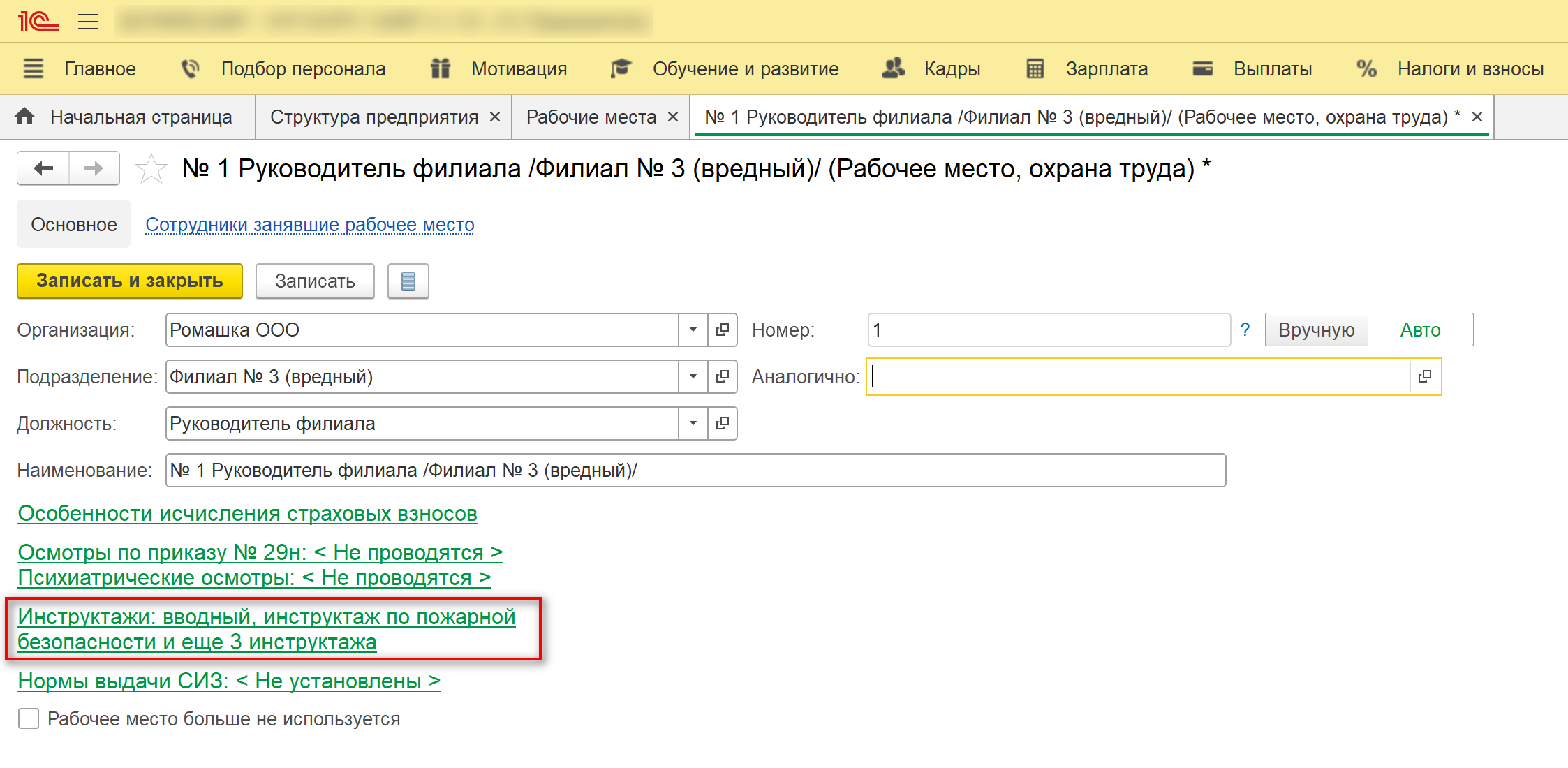Image resolution: width=1568 pixels, height=768 pixels.
Task: Open the hamburger service menu icon
Action: point(88,22)
